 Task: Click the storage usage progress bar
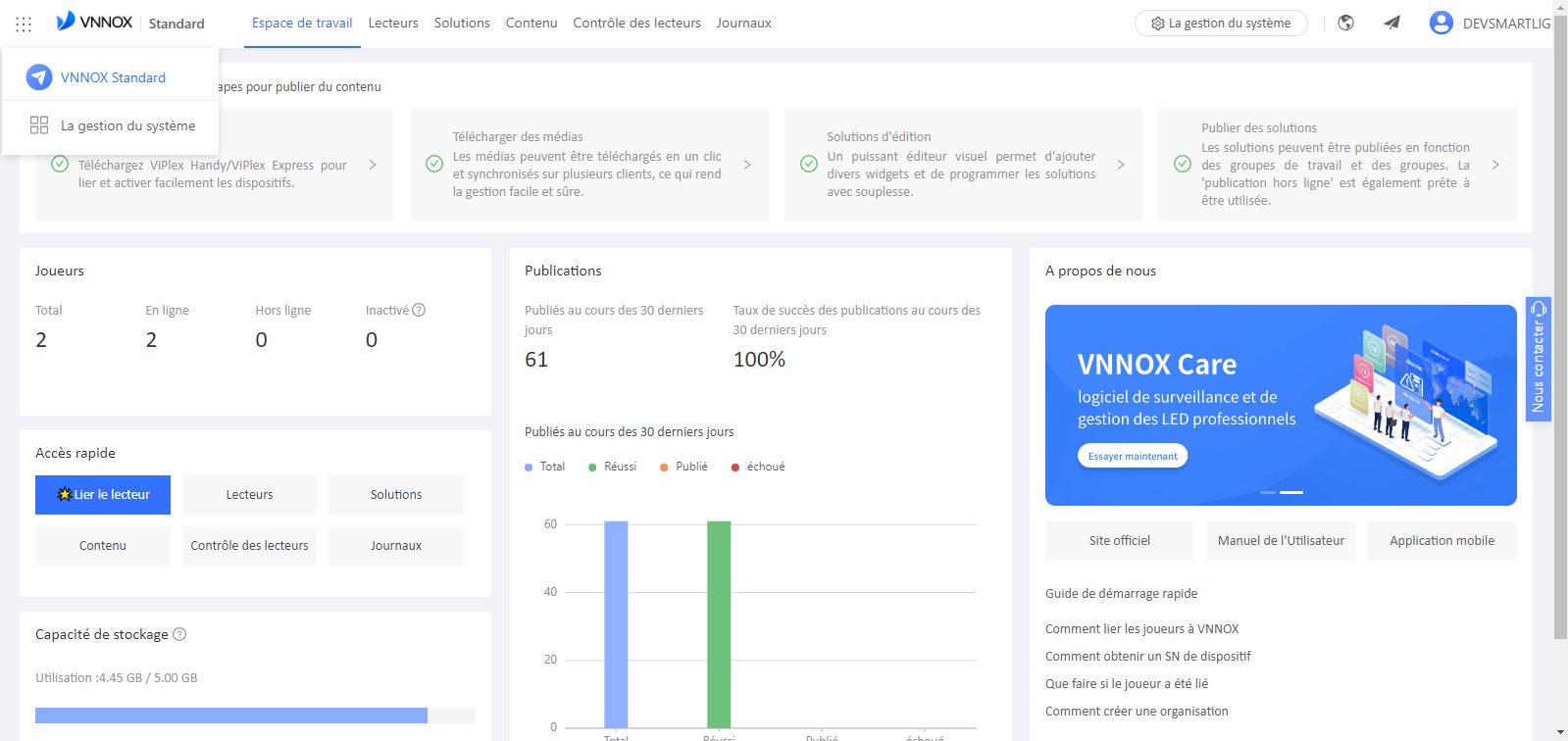tap(255, 716)
